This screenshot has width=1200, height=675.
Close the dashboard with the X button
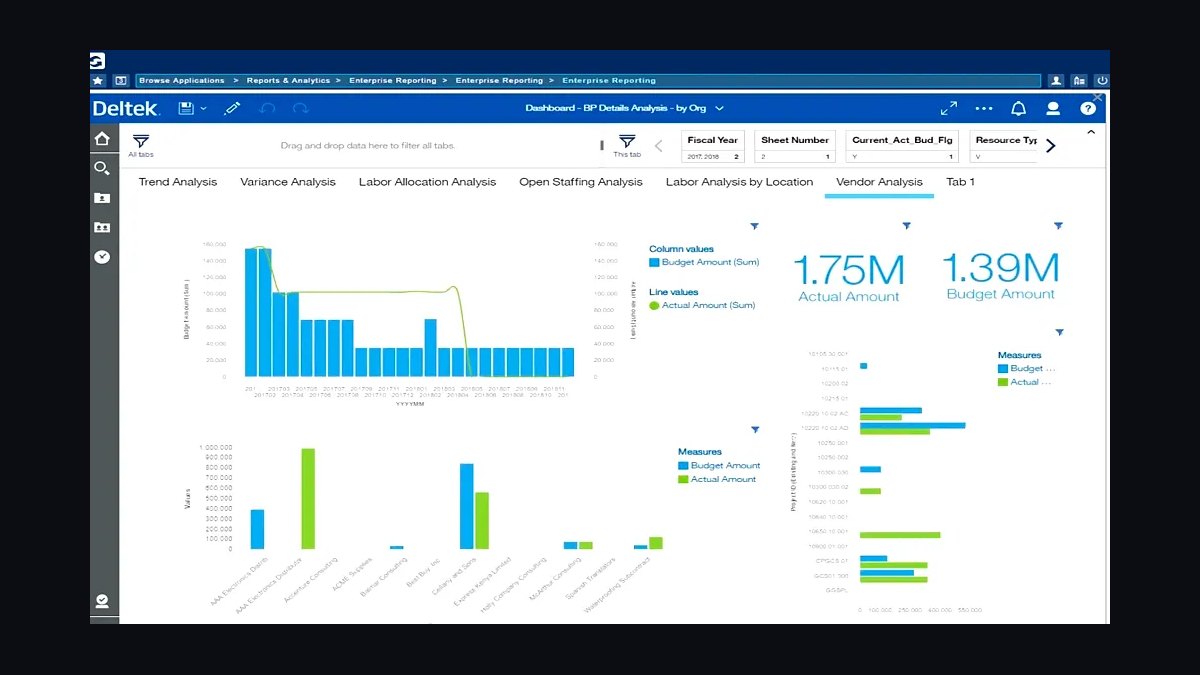(x=1098, y=97)
